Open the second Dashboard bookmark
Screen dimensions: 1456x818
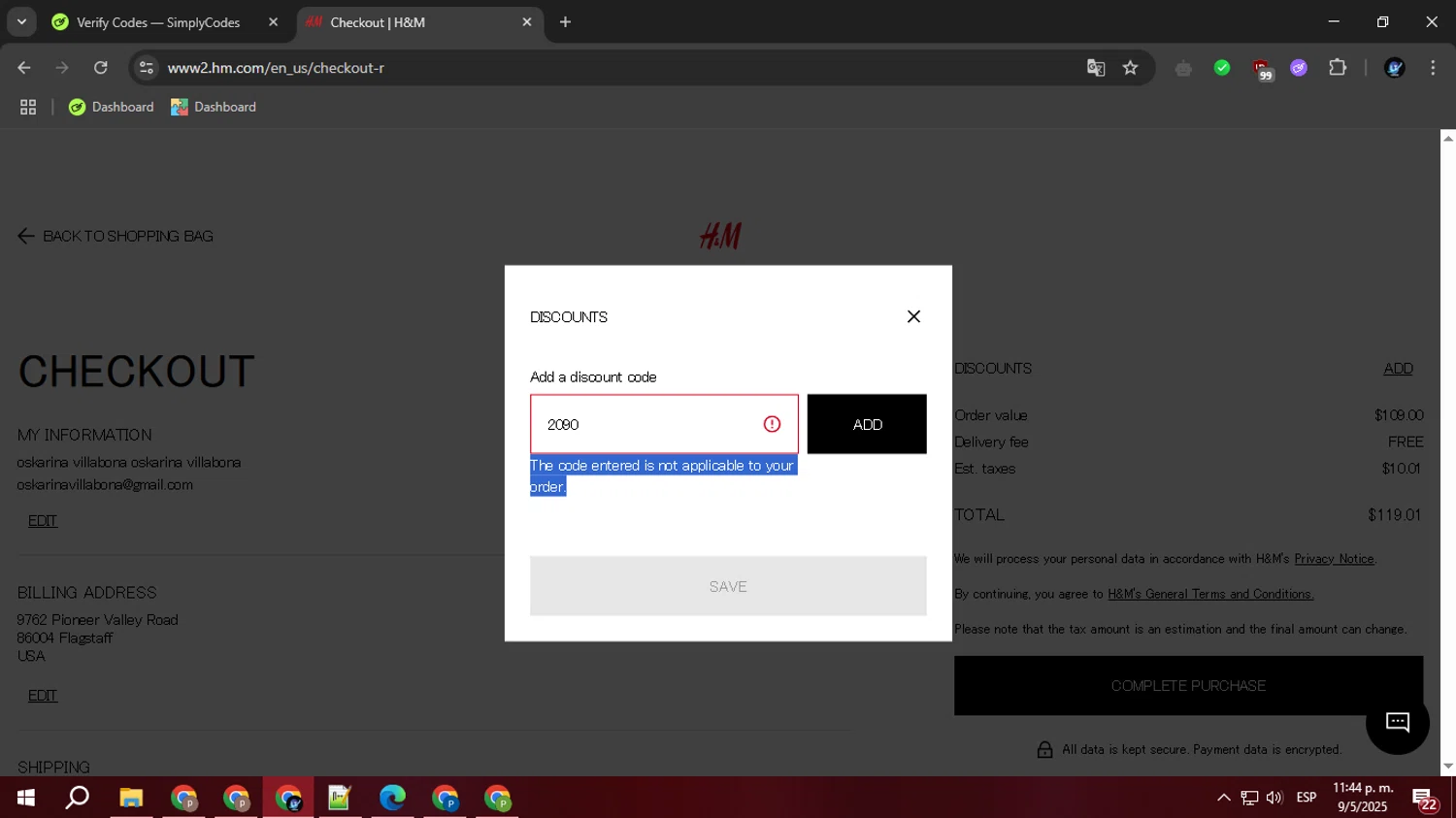(214, 107)
